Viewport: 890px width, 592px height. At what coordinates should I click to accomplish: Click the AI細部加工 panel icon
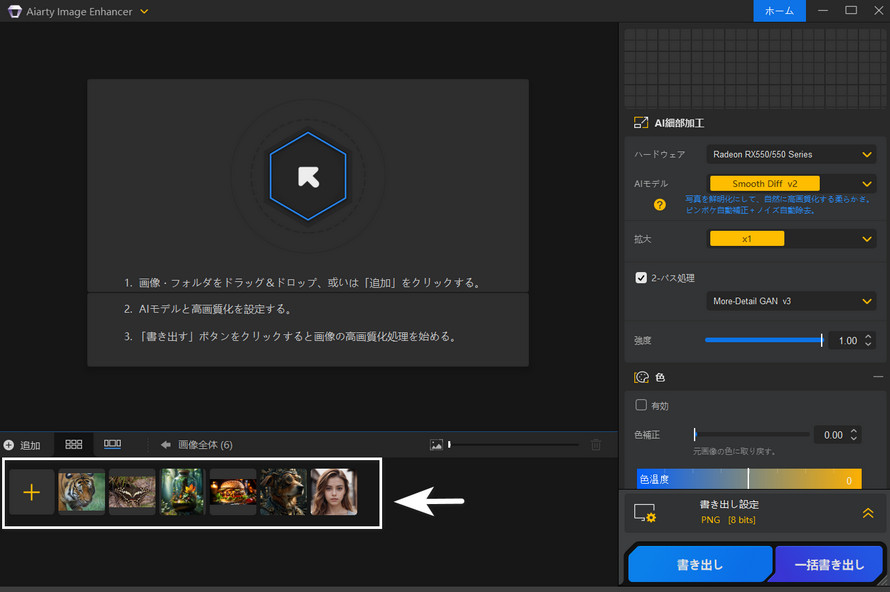639,122
